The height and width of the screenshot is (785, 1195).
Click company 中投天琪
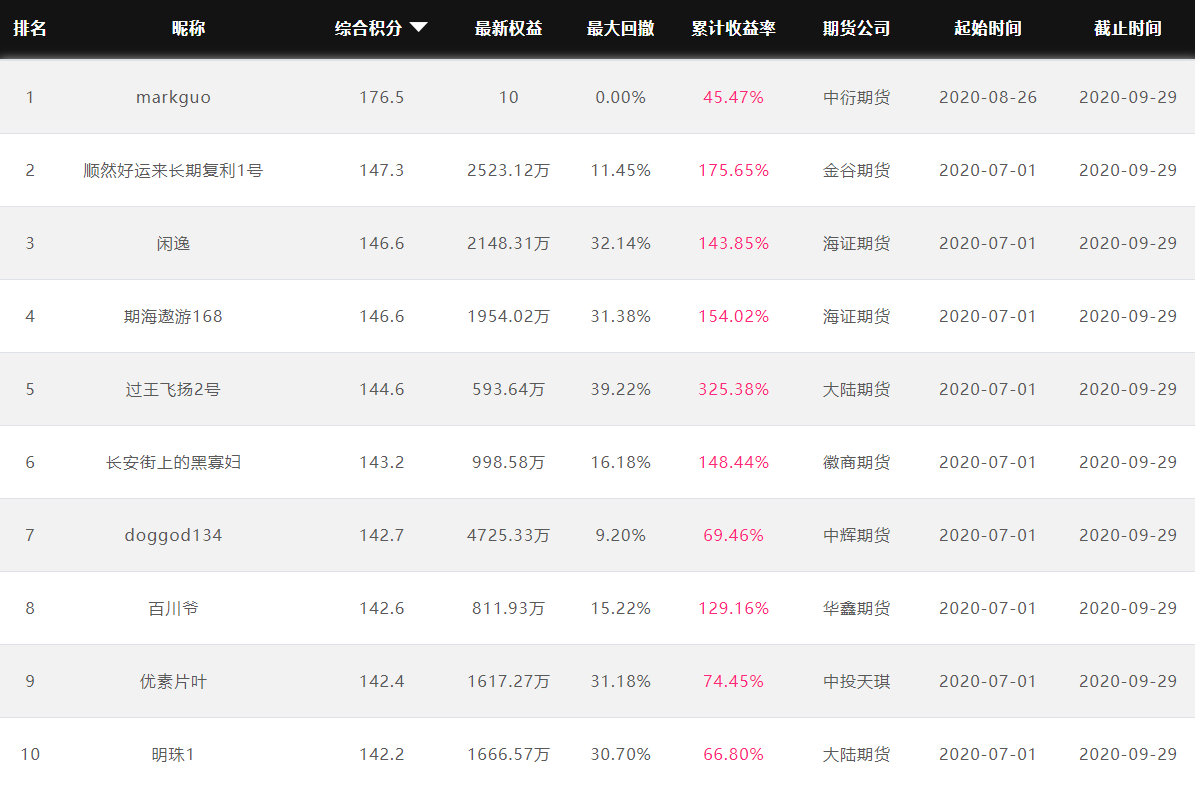(857, 681)
